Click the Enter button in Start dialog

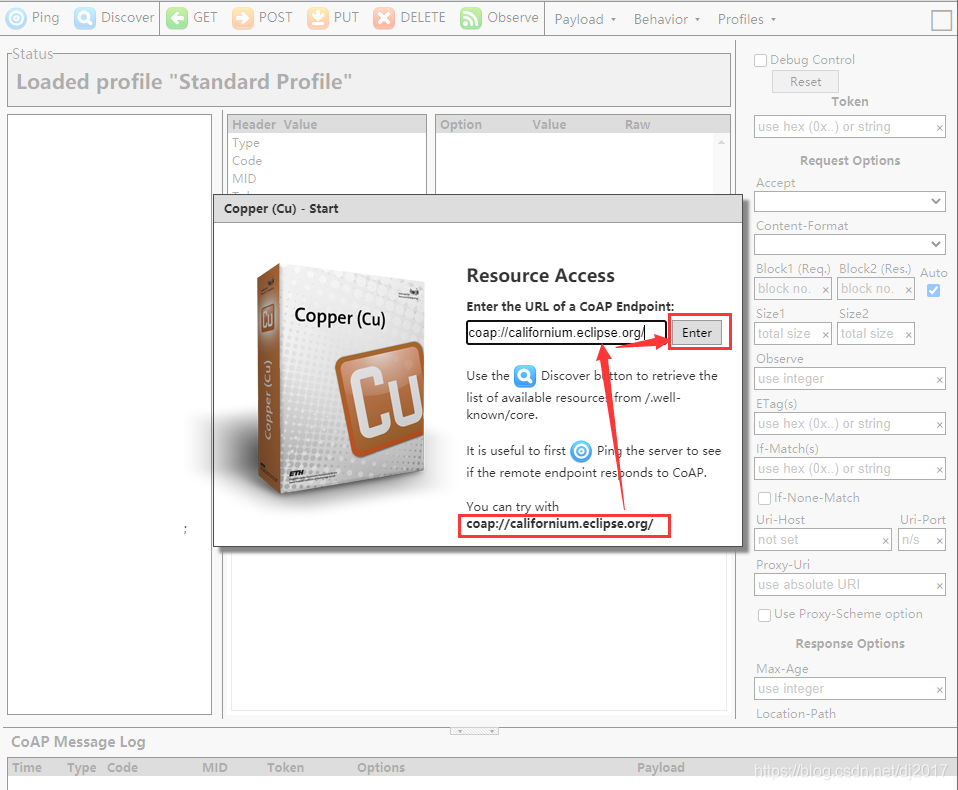[x=697, y=333]
